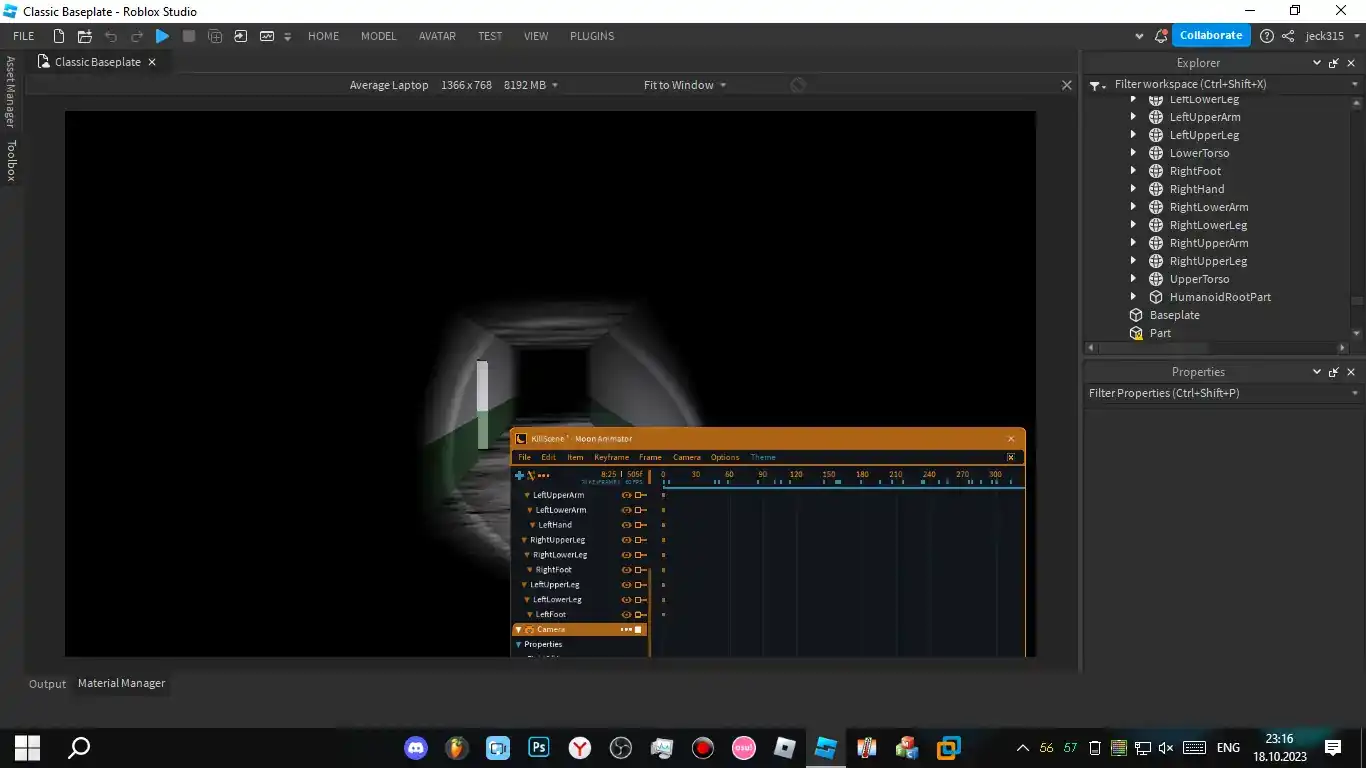The width and height of the screenshot is (1366, 768).
Task: Click the Explorer filter funnel icon
Action: (x=1096, y=85)
